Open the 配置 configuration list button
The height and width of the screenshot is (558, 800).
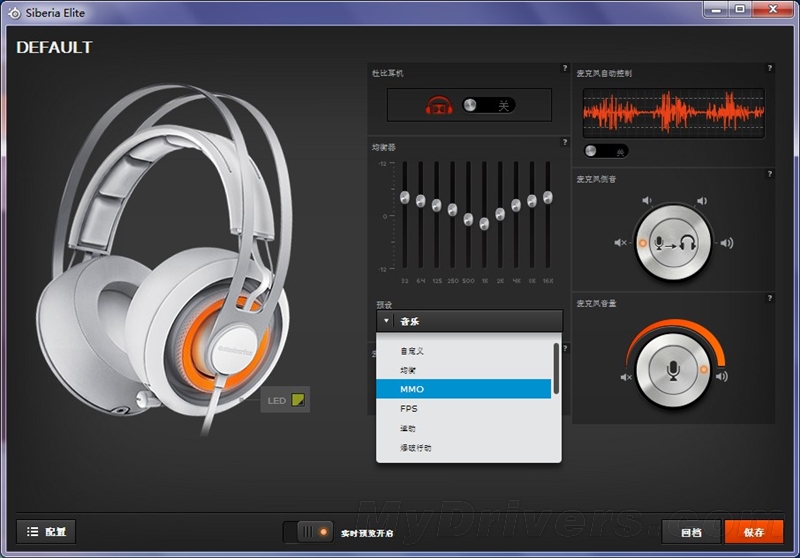coord(46,532)
